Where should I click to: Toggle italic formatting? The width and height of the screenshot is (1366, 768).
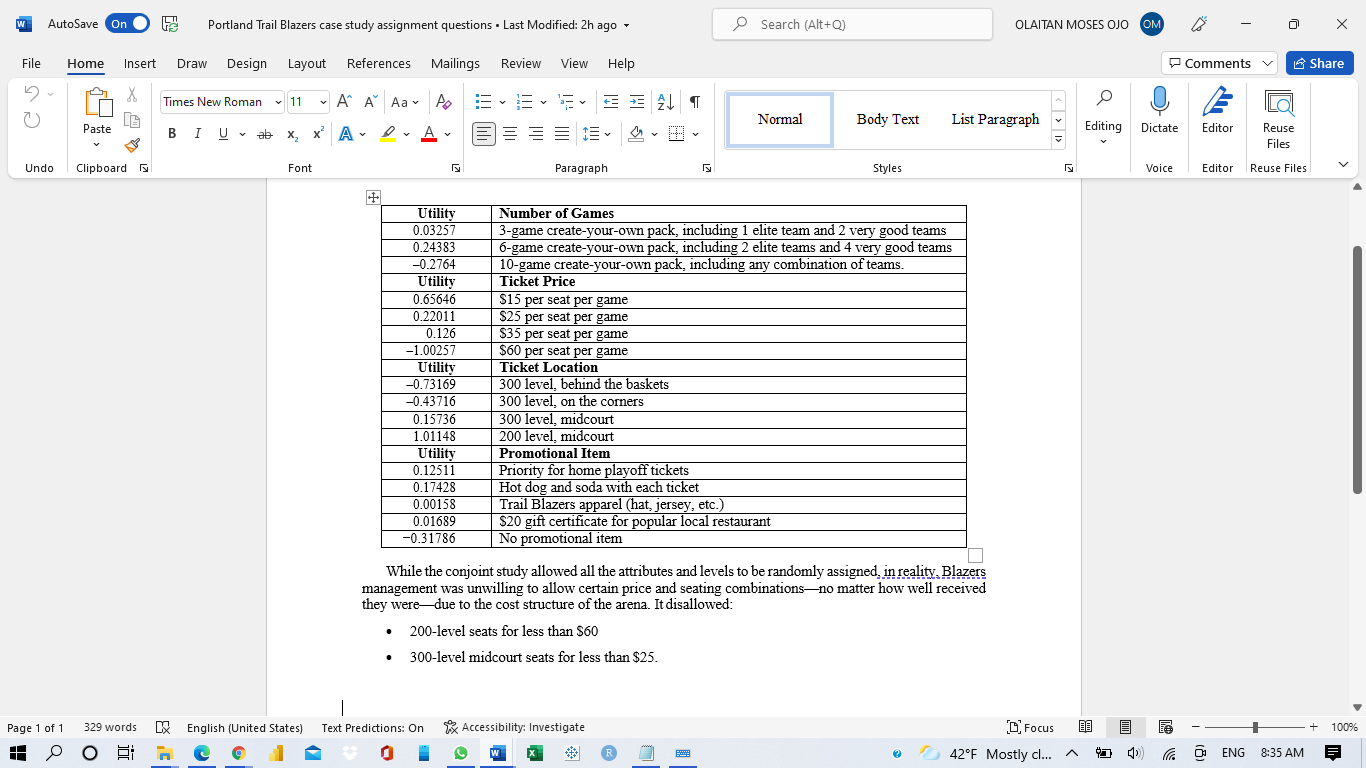(197, 134)
